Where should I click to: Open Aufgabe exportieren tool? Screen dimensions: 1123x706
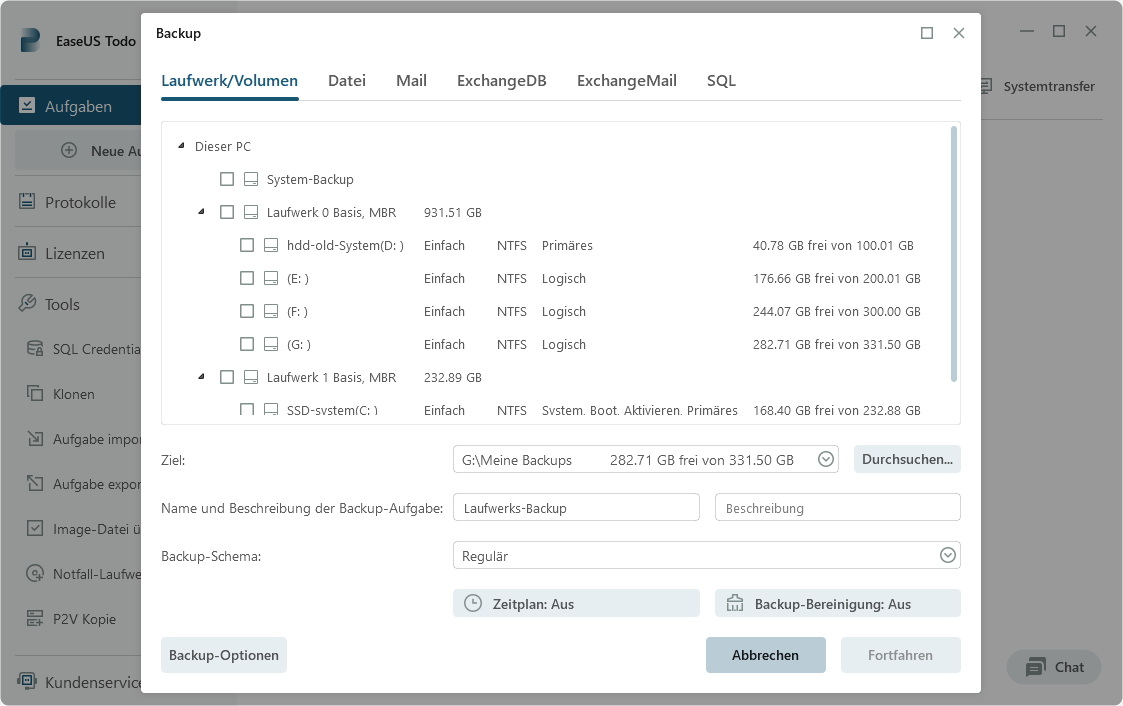point(82,484)
